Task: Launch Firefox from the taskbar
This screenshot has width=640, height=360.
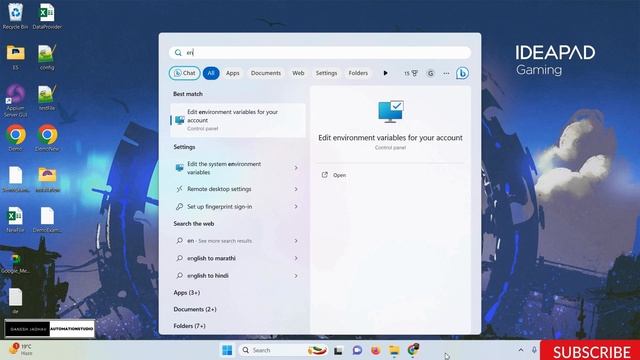Action: (376, 350)
